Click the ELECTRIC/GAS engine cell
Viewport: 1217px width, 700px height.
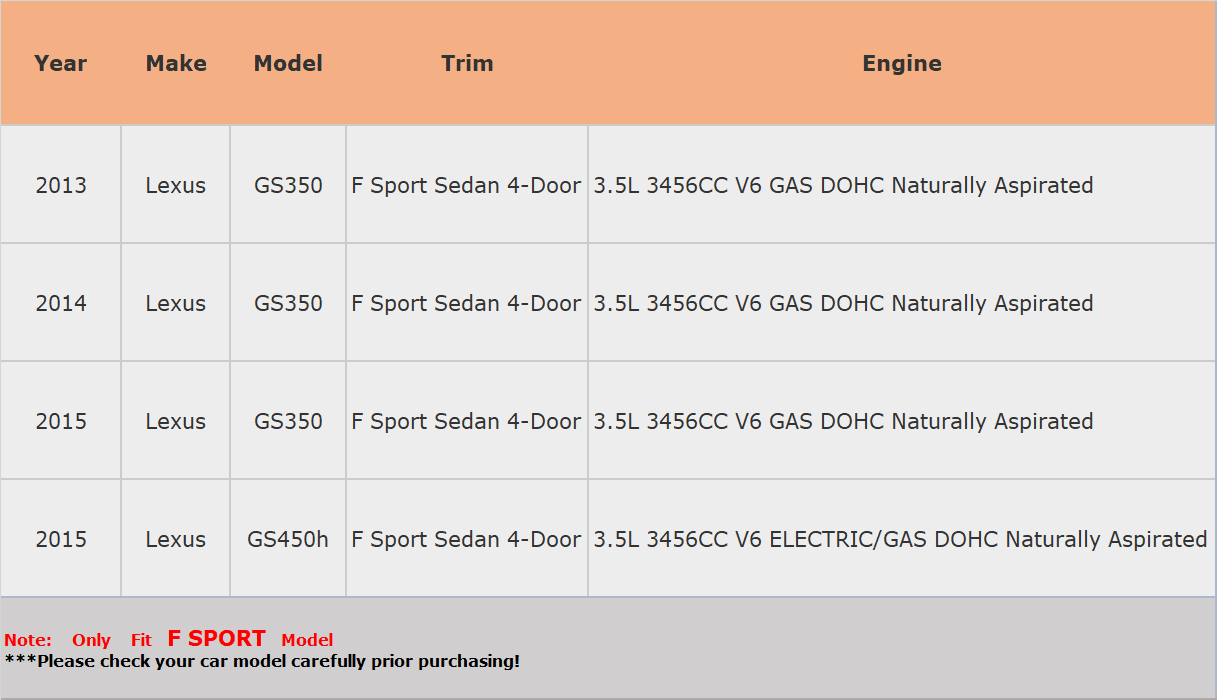pyautogui.click(x=900, y=539)
